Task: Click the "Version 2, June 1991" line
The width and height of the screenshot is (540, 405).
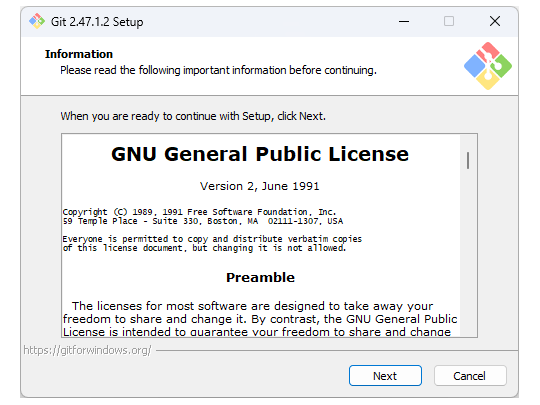Action: click(260, 186)
